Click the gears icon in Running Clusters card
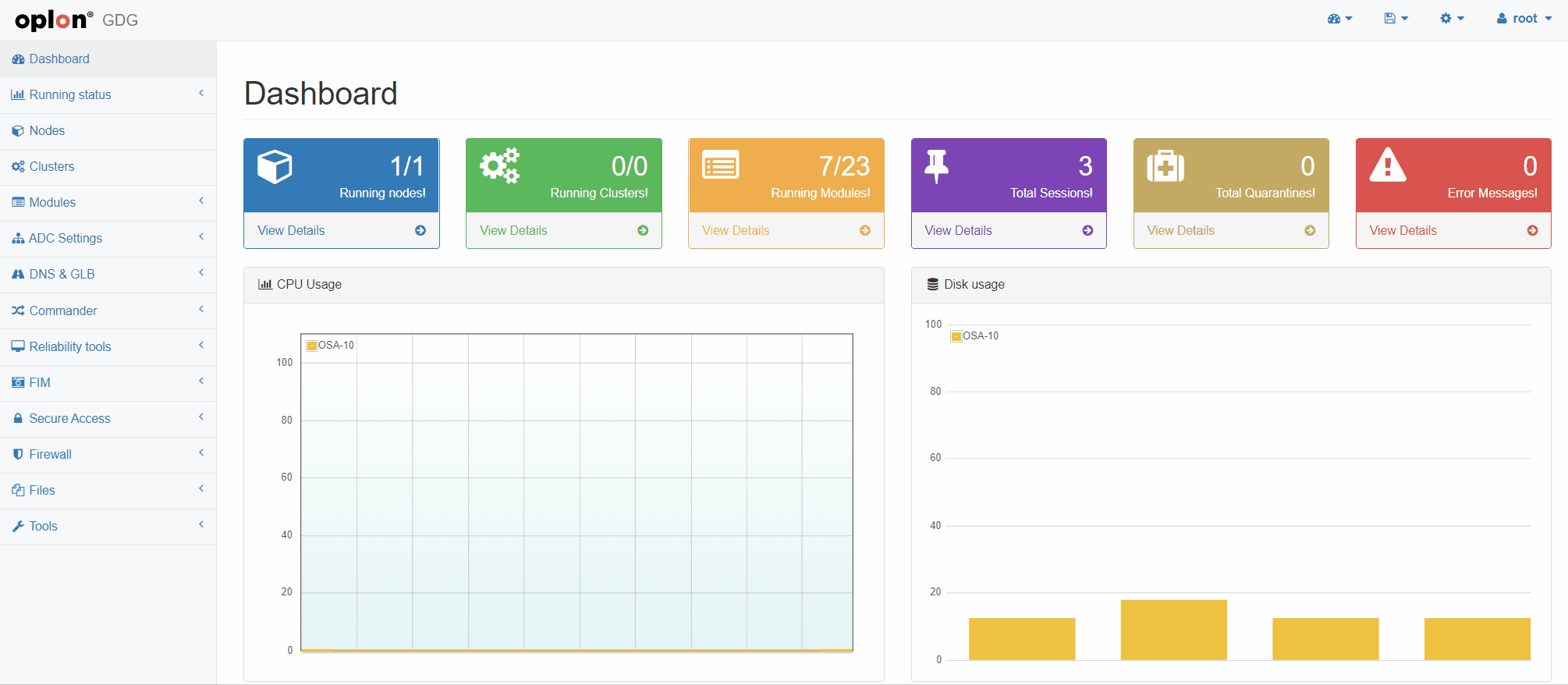This screenshot has height=685, width=1568. tap(499, 165)
